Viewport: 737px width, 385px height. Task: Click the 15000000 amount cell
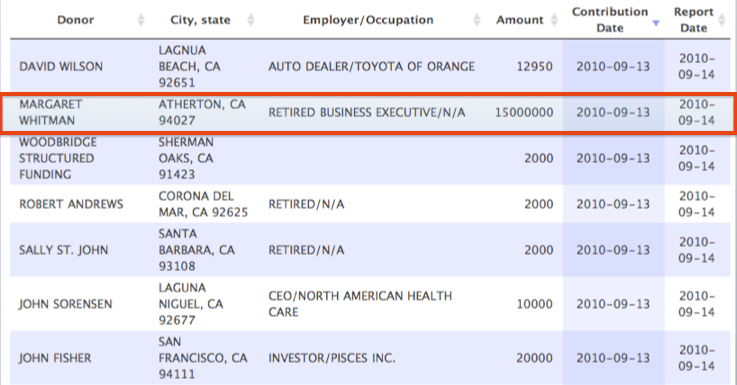[x=524, y=112]
